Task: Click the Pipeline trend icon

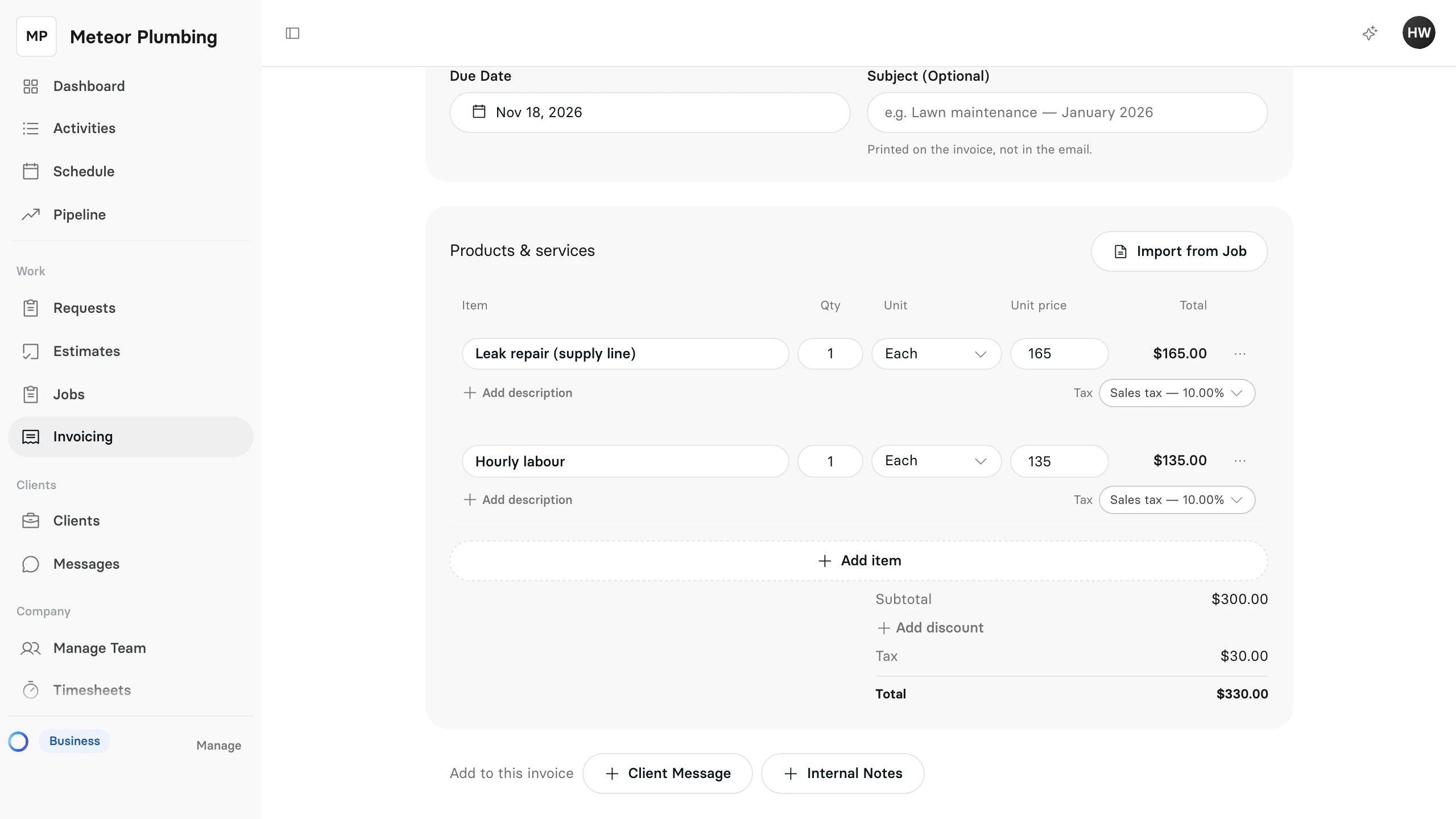Action: [31, 214]
